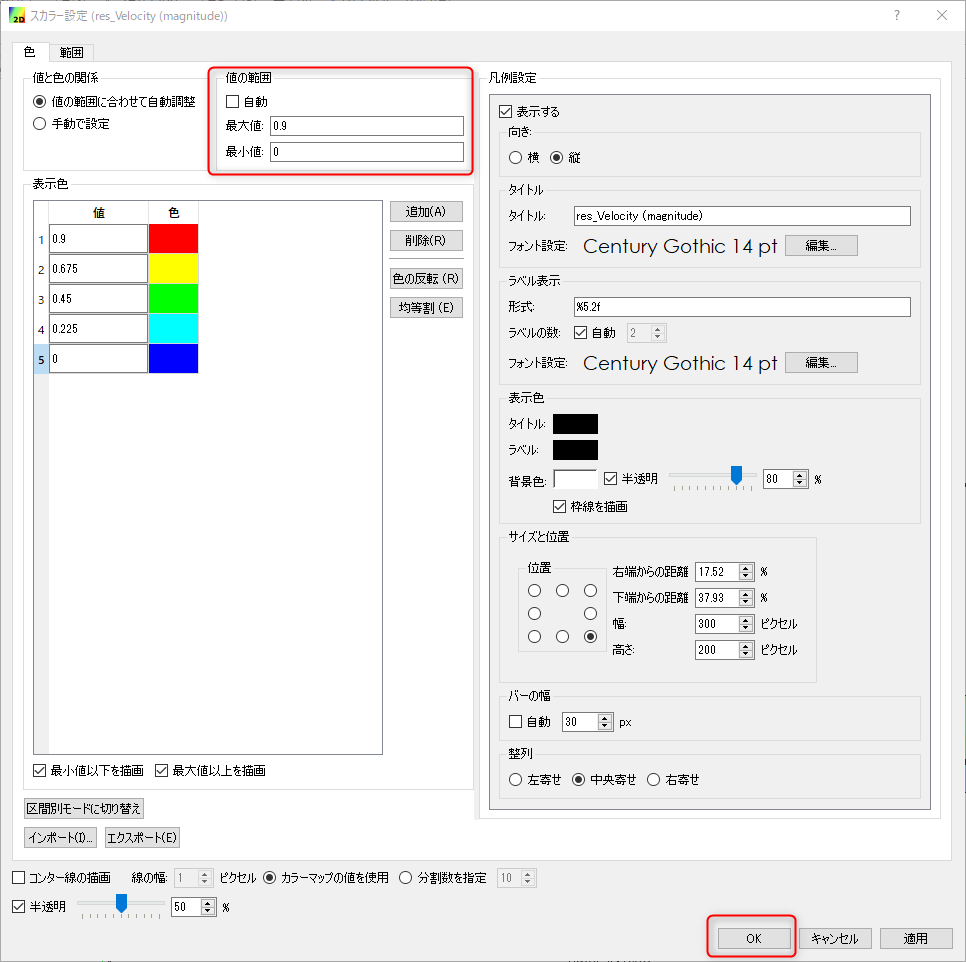The image size is (966, 962).
Task: Click the 色の反転 (R) button
Action: click(x=426, y=278)
